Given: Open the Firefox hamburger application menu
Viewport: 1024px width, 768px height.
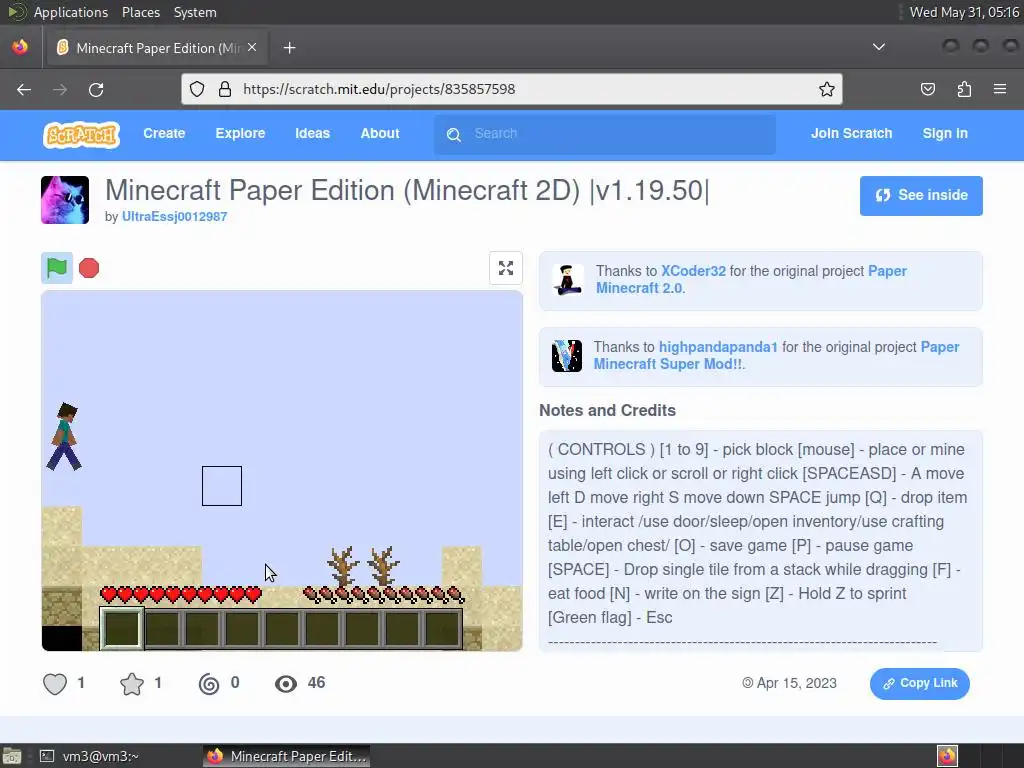Looking at the screenshot, I should [x=1000, y=89].
